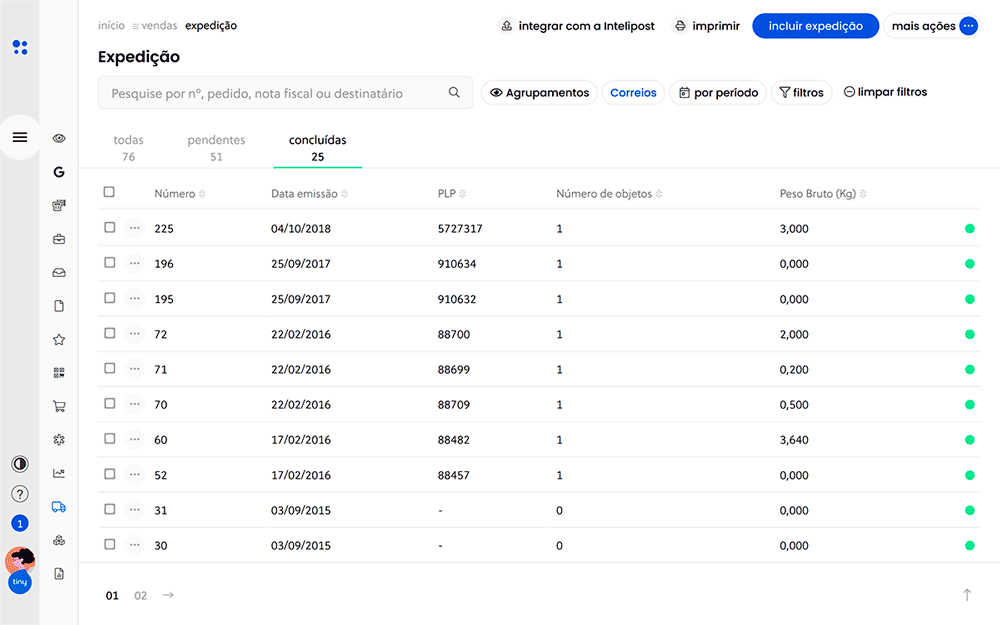Open the star favorites icon in sidebar
The height and width of the screenshot is (625, 1000).
point(59,340)
